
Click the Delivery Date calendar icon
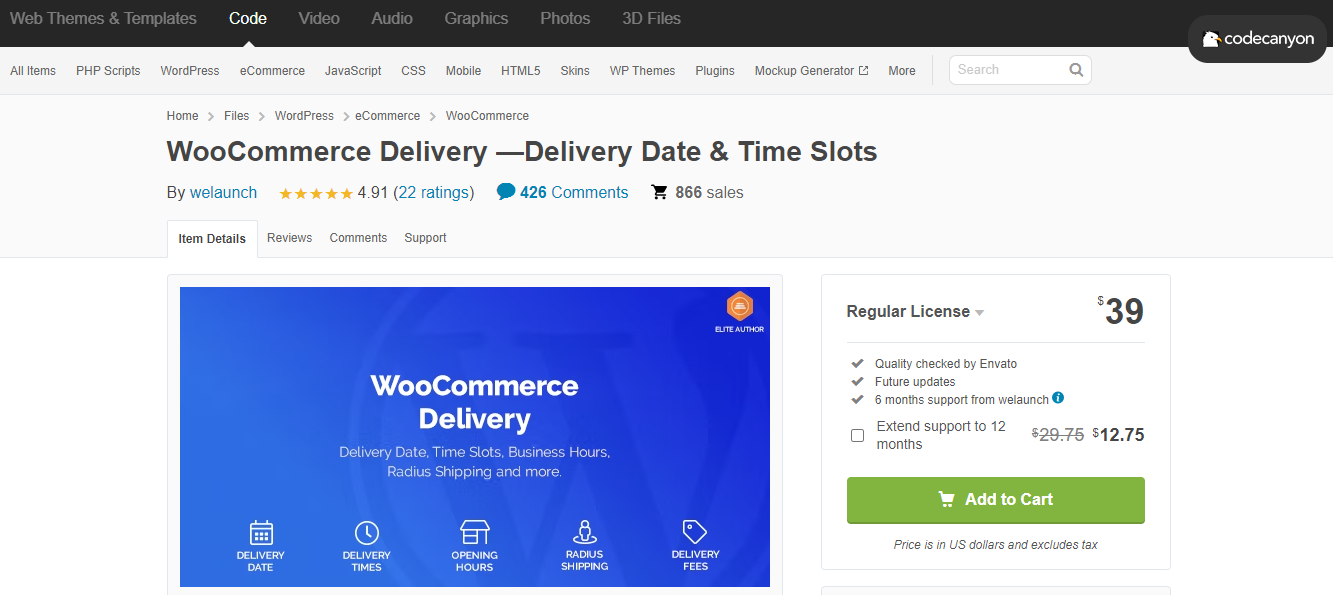pyautogui.click(x=260, y=532)
